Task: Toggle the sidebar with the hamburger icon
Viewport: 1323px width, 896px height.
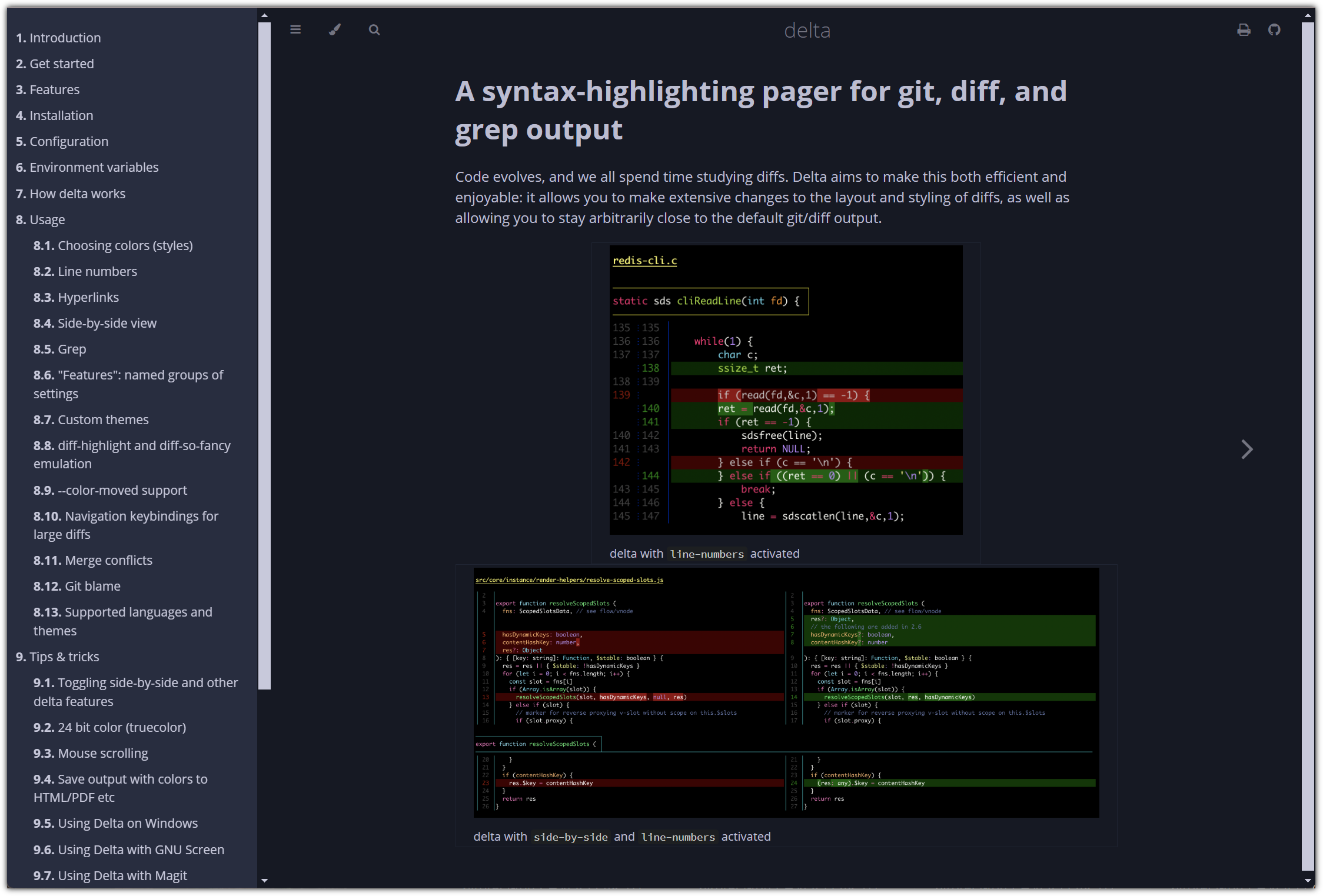Action: pos(295,30)
